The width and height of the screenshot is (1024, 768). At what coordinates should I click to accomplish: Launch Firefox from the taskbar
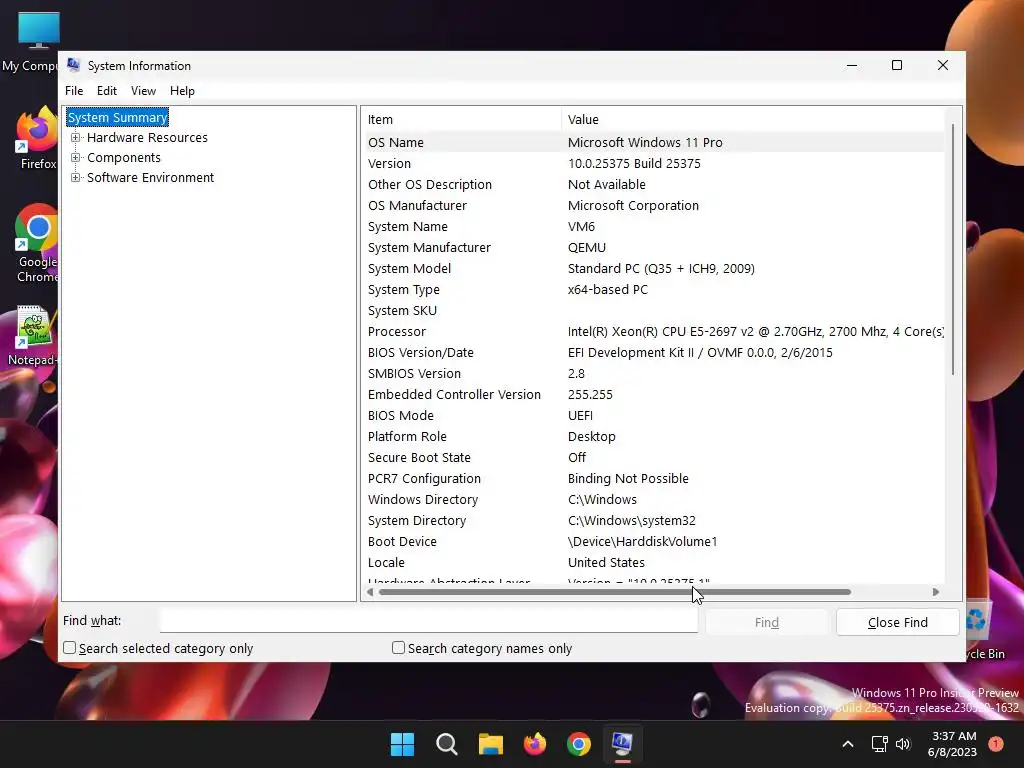tap(535, 744)
